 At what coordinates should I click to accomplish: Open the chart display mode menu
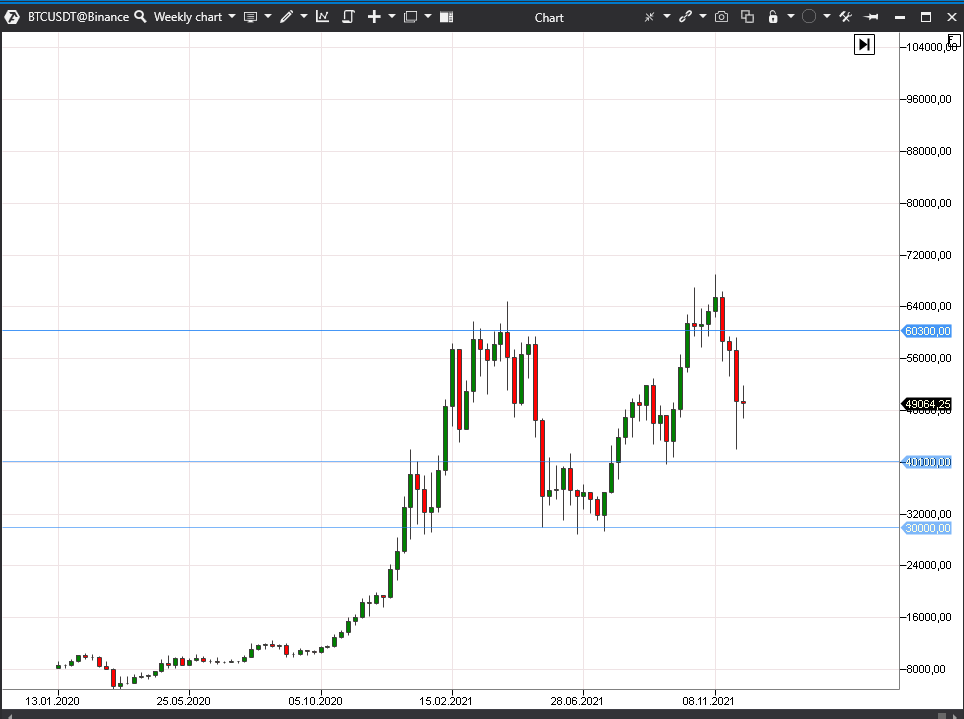pos(250,17)
